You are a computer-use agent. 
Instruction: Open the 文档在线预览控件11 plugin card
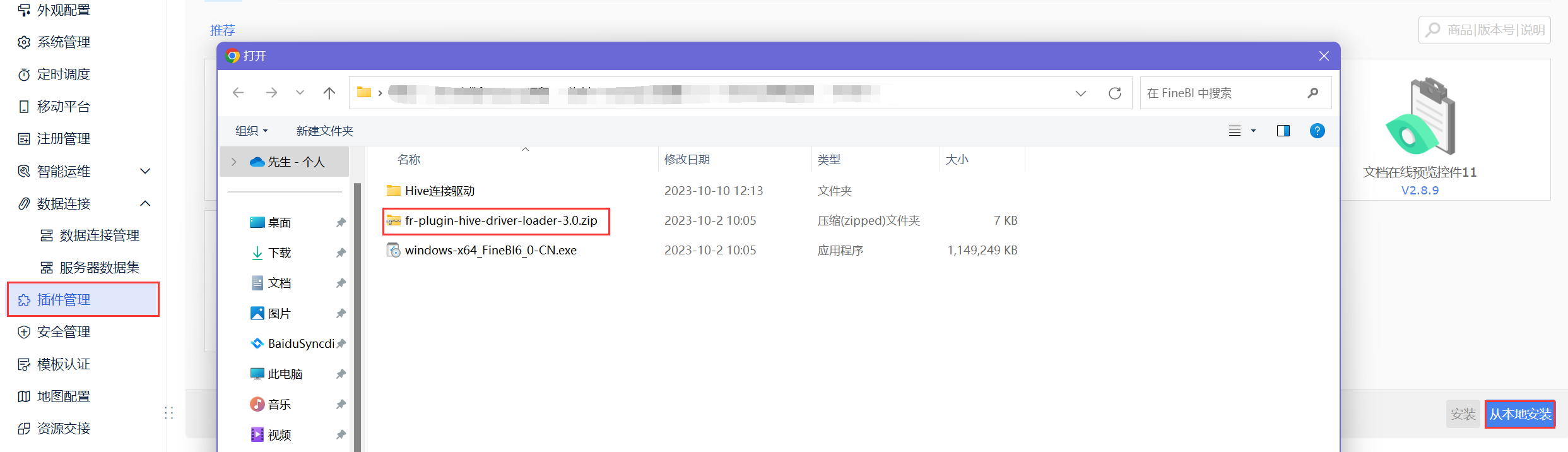1420,130
